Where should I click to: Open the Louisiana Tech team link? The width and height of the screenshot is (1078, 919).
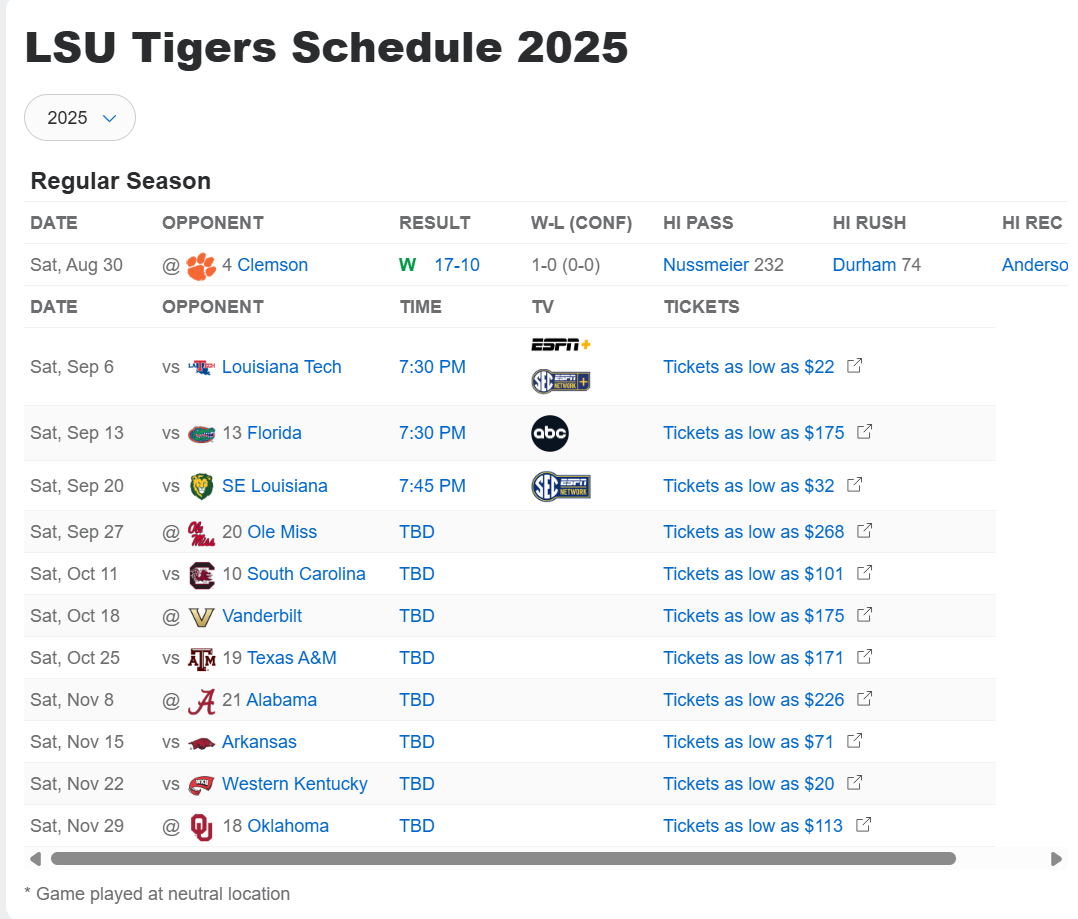(281, 367)
